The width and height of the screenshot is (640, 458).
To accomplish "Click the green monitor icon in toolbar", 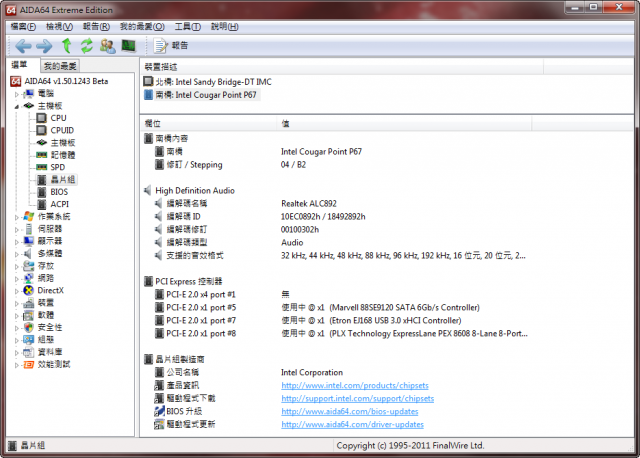I will 128,46.
